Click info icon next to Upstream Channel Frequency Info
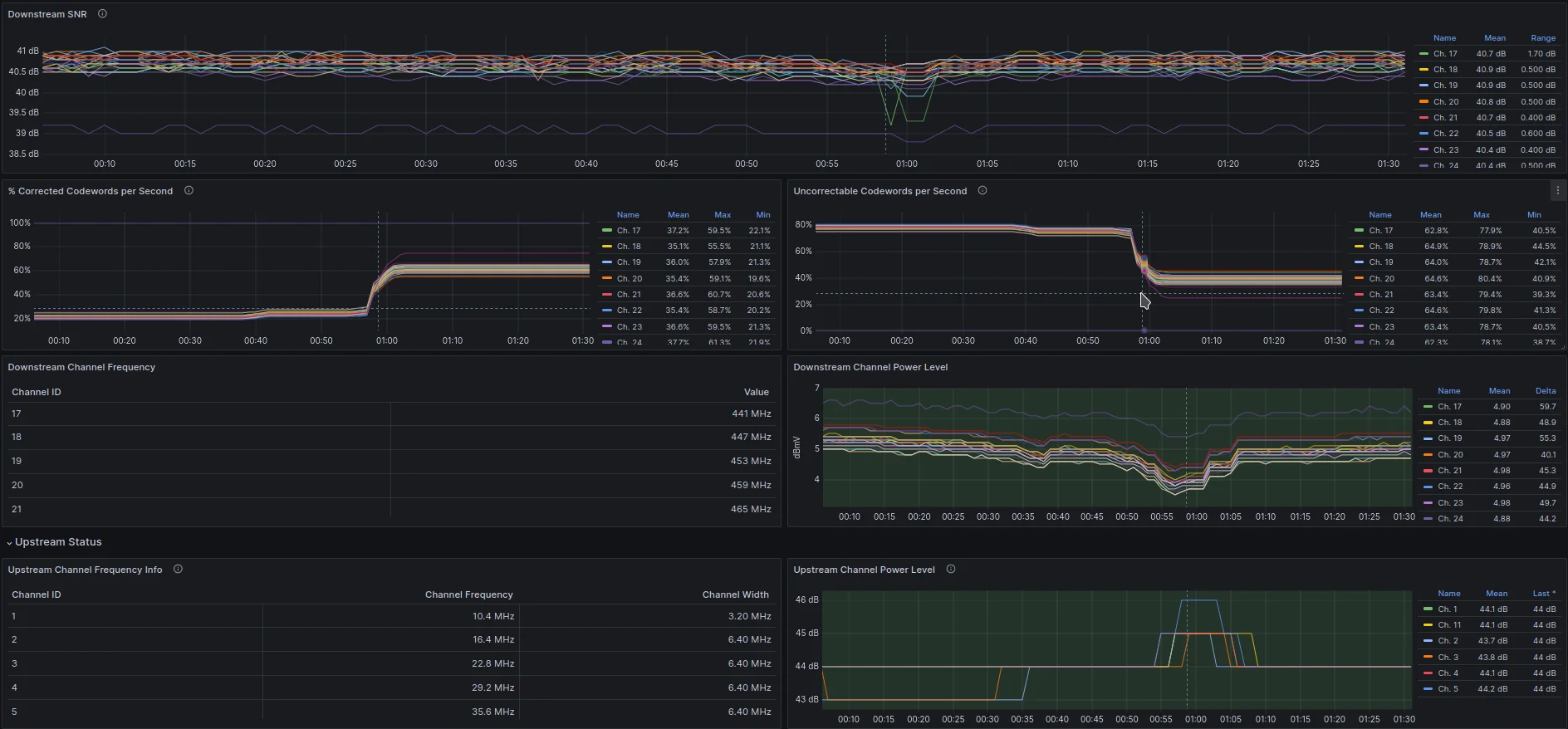This screenshot has height=729, width=1568. point(178,570)
